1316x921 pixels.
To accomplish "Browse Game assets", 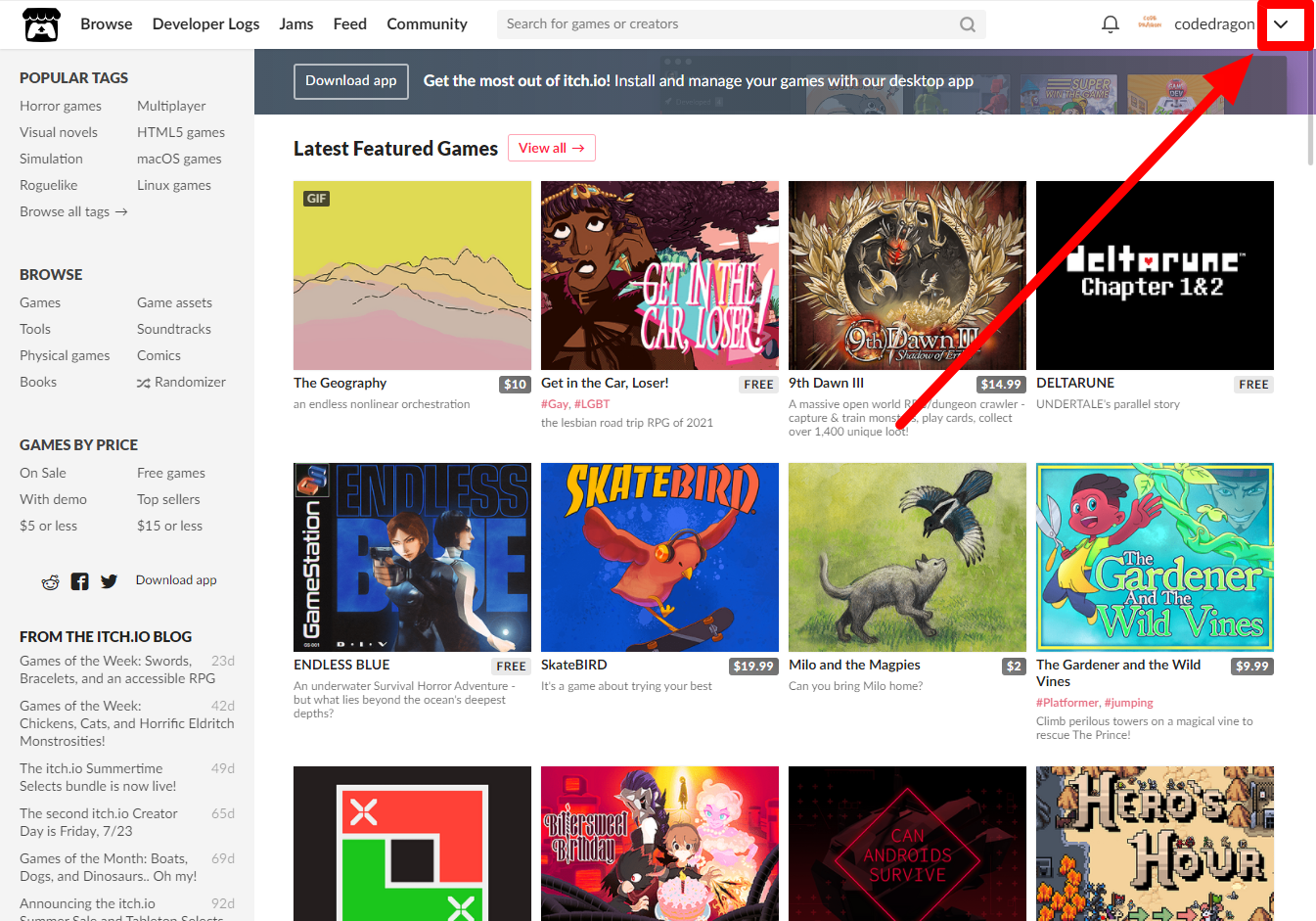I will [x=174, y=302].
